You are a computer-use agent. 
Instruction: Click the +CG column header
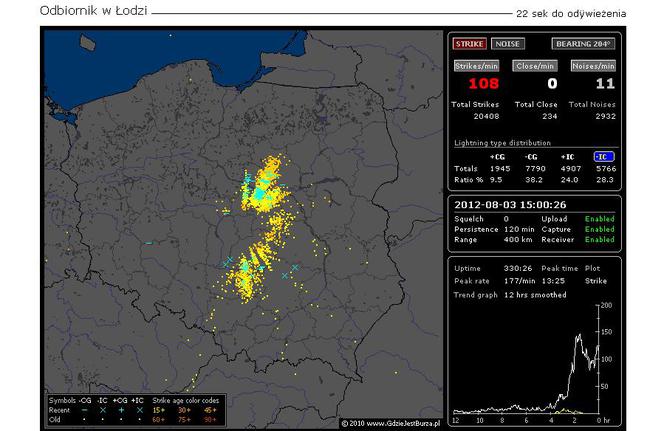(x=497, y=157)
